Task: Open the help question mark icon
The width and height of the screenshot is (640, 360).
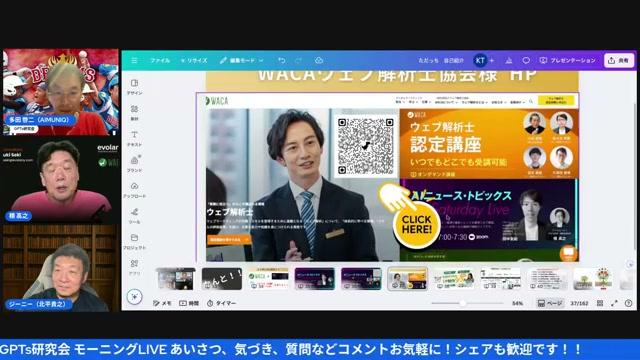Action: 629,303
